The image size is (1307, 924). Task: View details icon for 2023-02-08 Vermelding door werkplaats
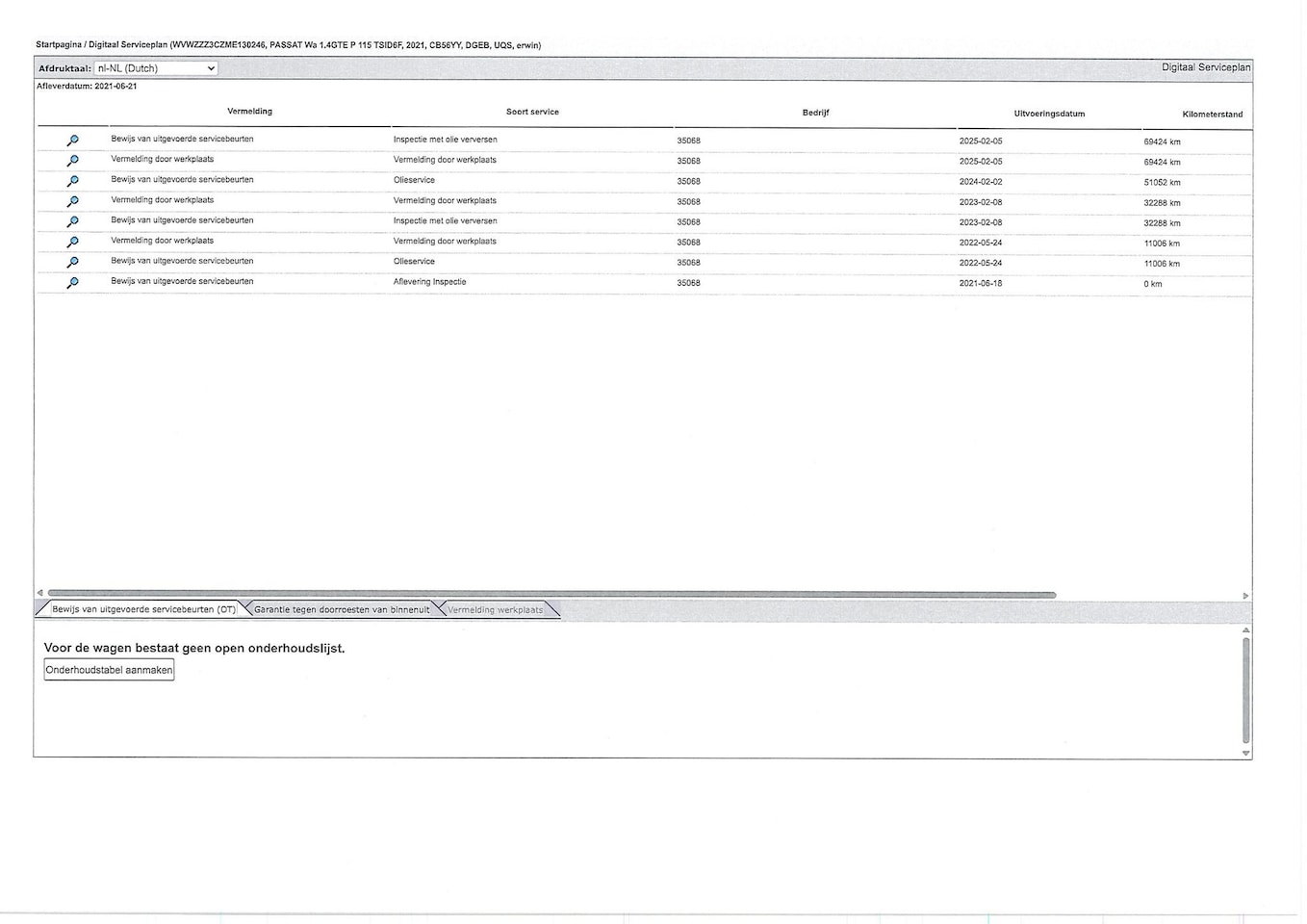click(x=72, y=201)
